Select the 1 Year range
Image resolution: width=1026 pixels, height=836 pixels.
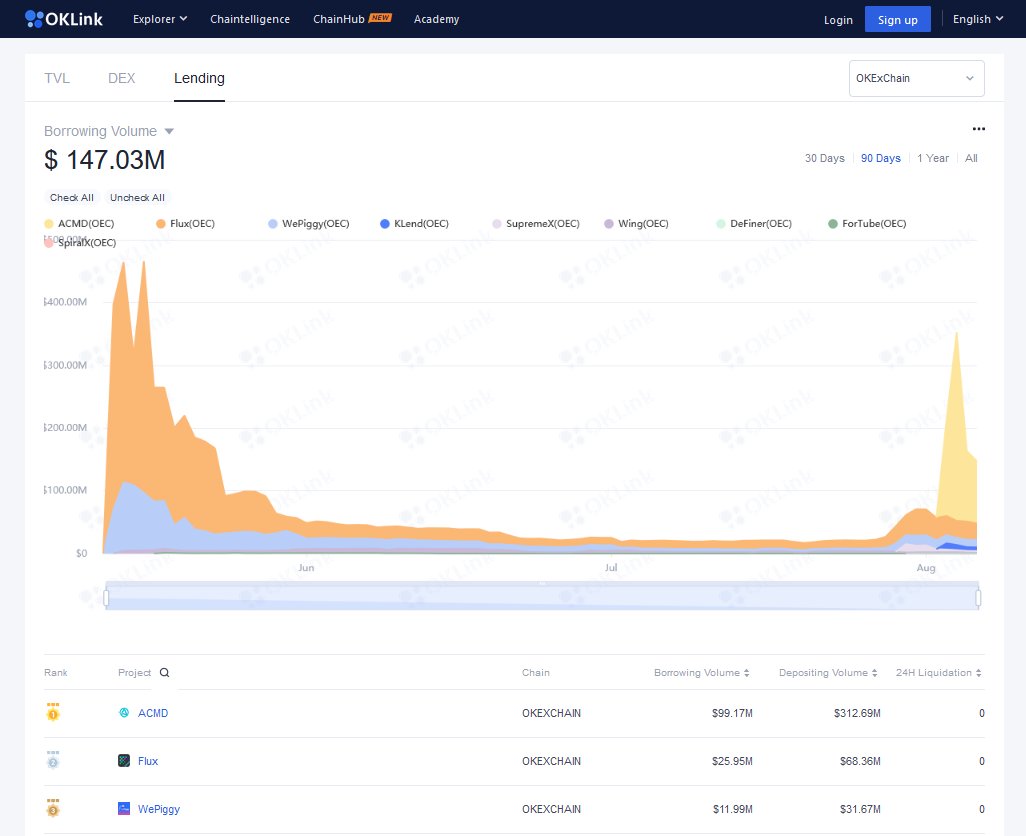coord(932,158)
